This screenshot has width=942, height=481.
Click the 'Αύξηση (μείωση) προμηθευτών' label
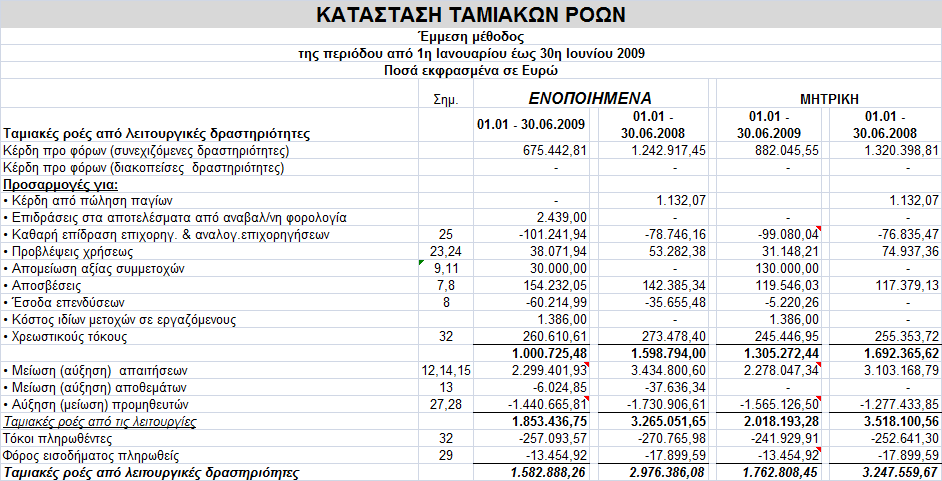(96, 404)
